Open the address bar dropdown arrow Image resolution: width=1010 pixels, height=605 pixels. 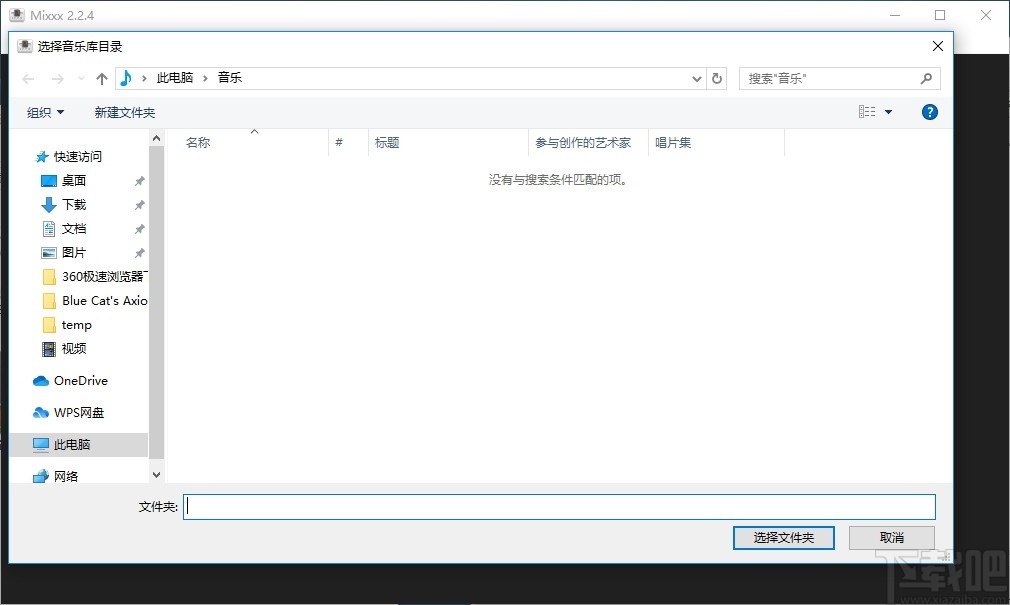(696, 78)
